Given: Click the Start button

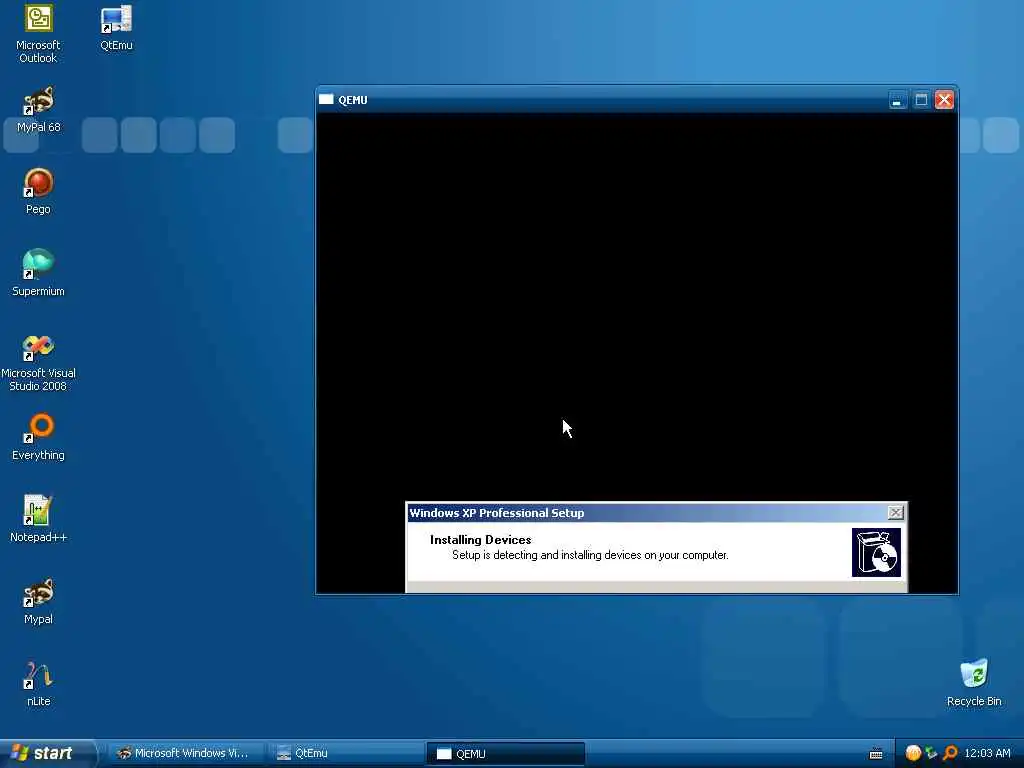Looking at the screenshot, I should click(x=47, y=753).
